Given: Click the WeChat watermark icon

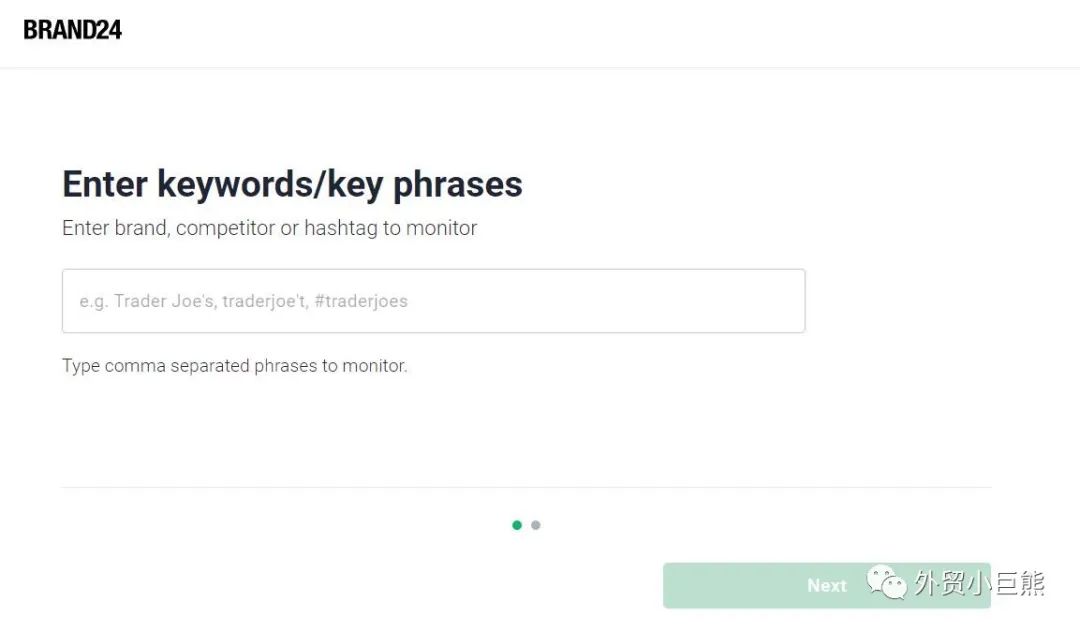Looking at the screenshot, I should click(x=886, y=580).
